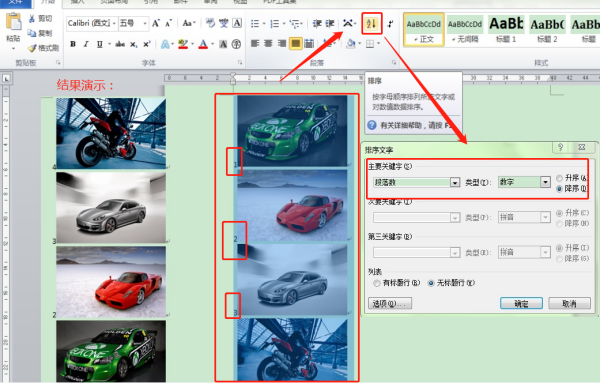This screenshot has height=383, width=600.
Task: Select the green race car image at top
Action: [292, 130]
